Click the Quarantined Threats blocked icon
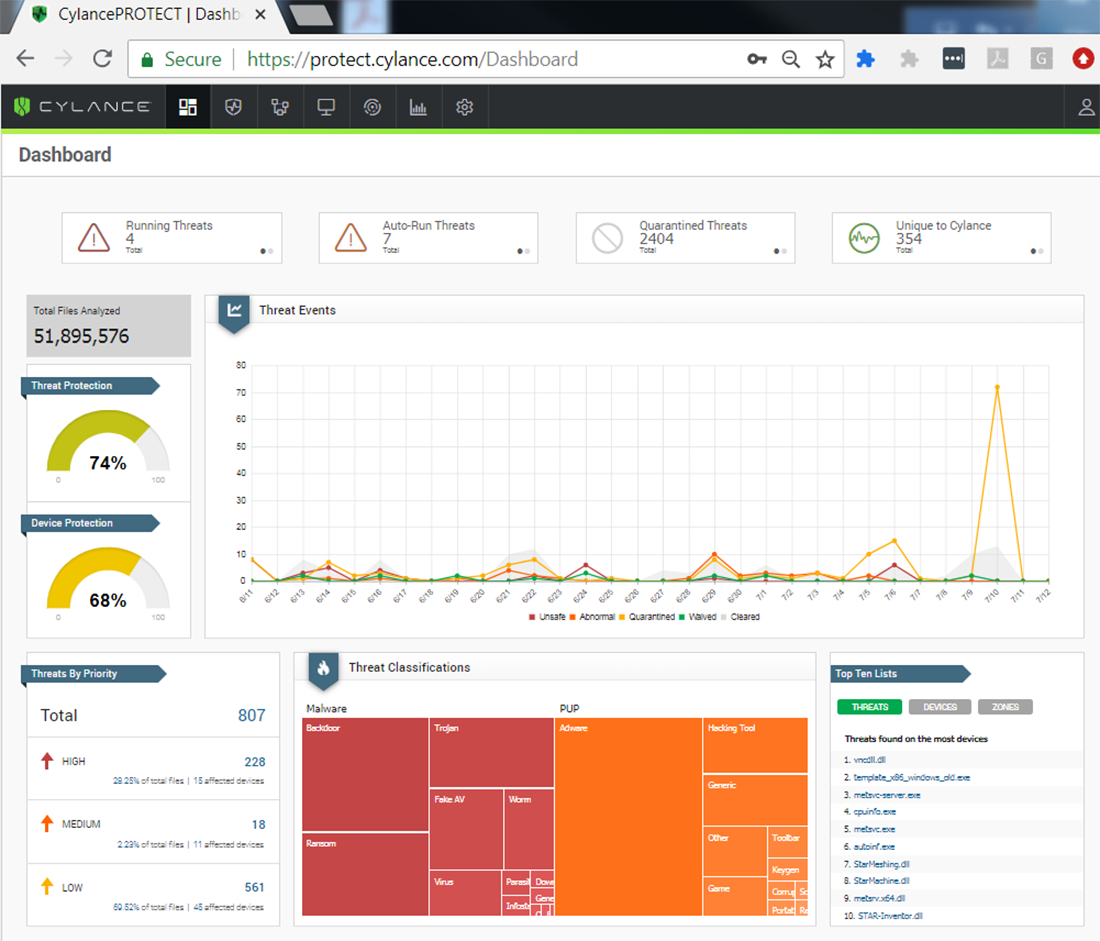The width and height of the screenshot is (1100, 941). pyautogui.click(x=608, y=238)
